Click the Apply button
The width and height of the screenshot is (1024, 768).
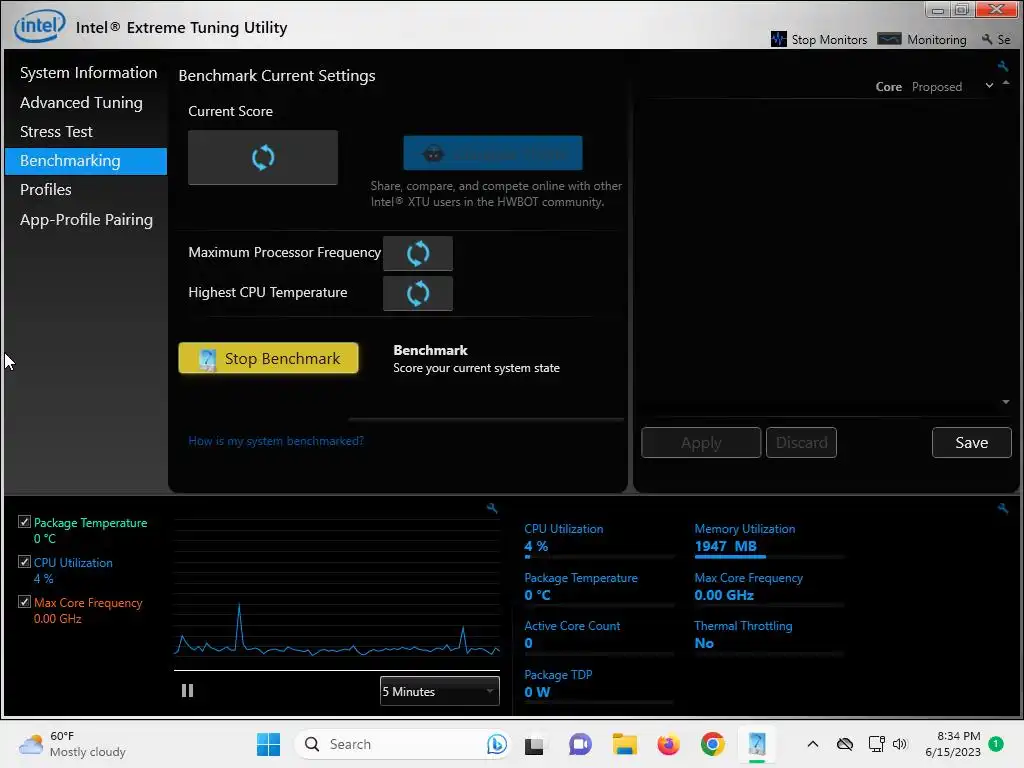(x=701, y=442)
